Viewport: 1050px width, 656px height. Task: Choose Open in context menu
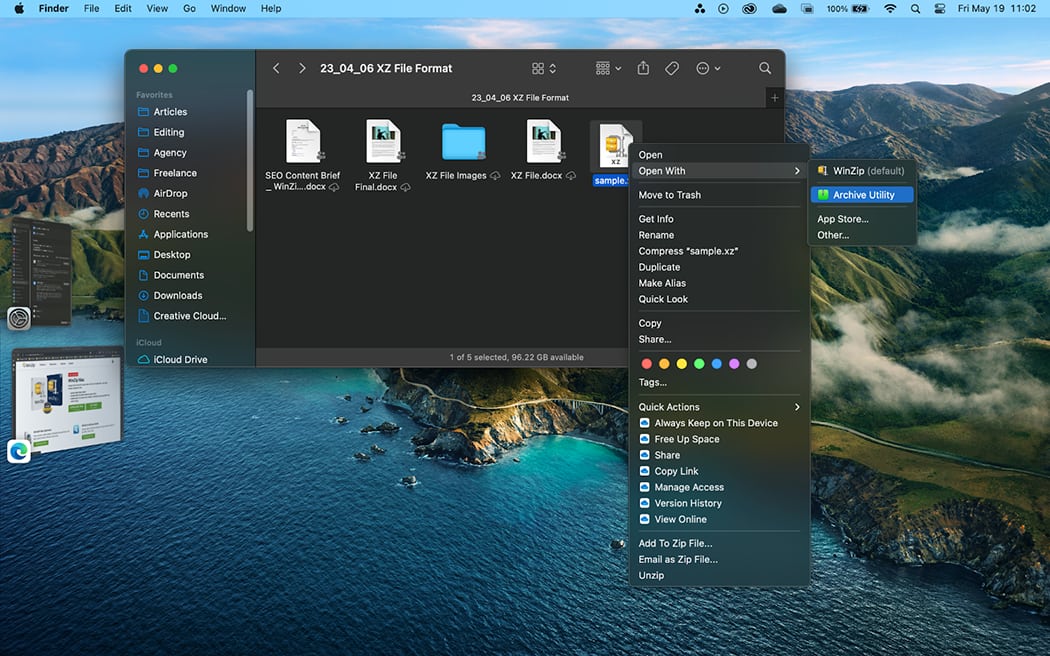[x=719, y=155]
